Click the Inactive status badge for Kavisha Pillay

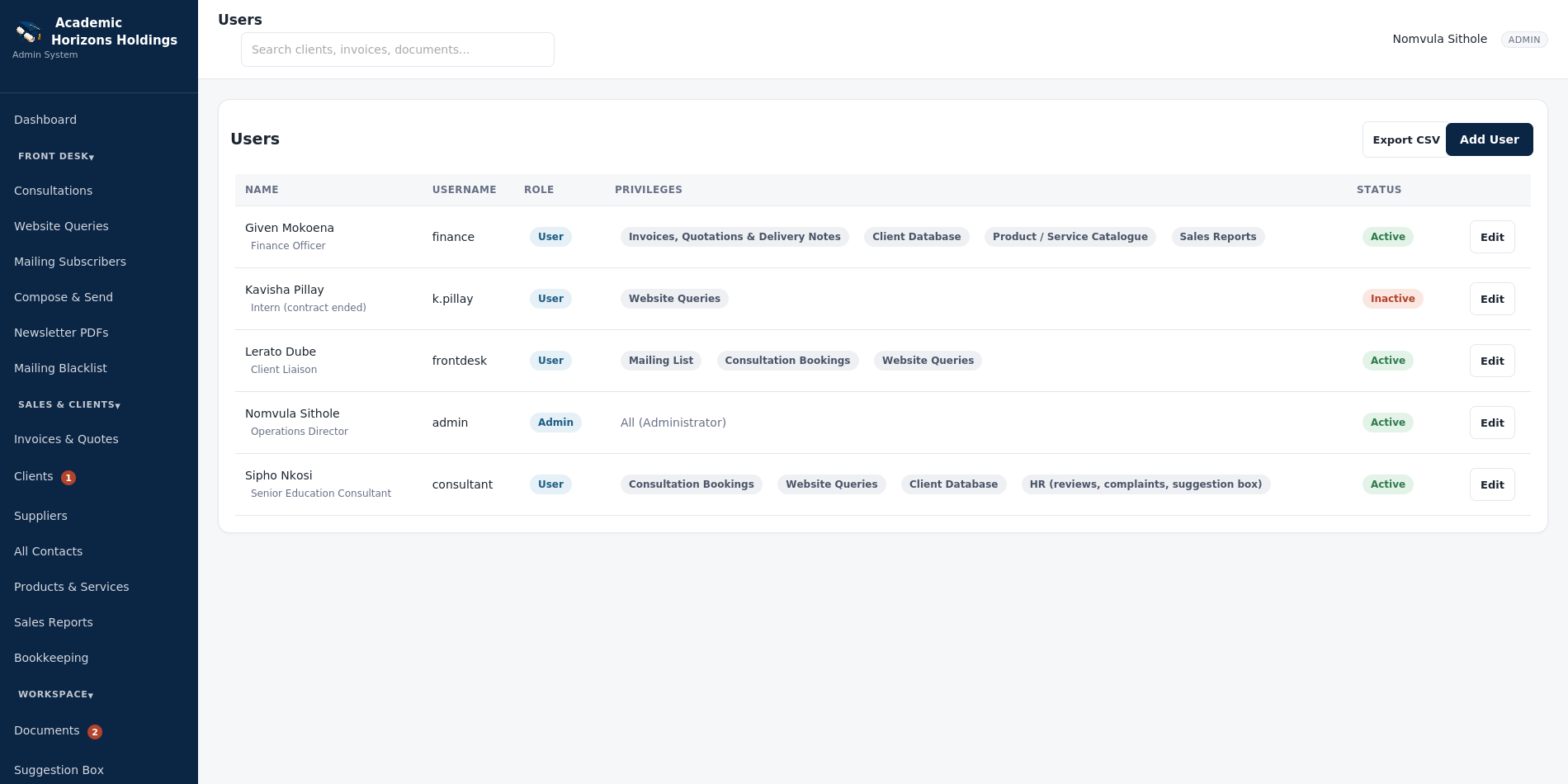click(1392, 299)
